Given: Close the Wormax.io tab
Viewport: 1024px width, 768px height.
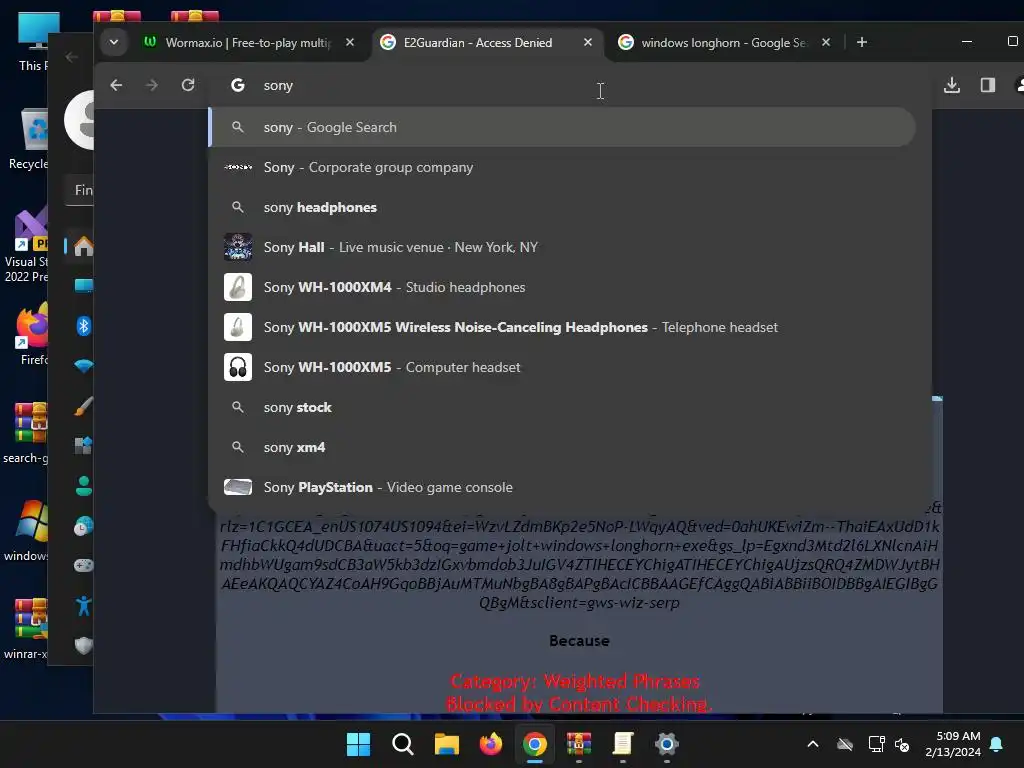Looking at the screenshot, I should coord(350,42).
